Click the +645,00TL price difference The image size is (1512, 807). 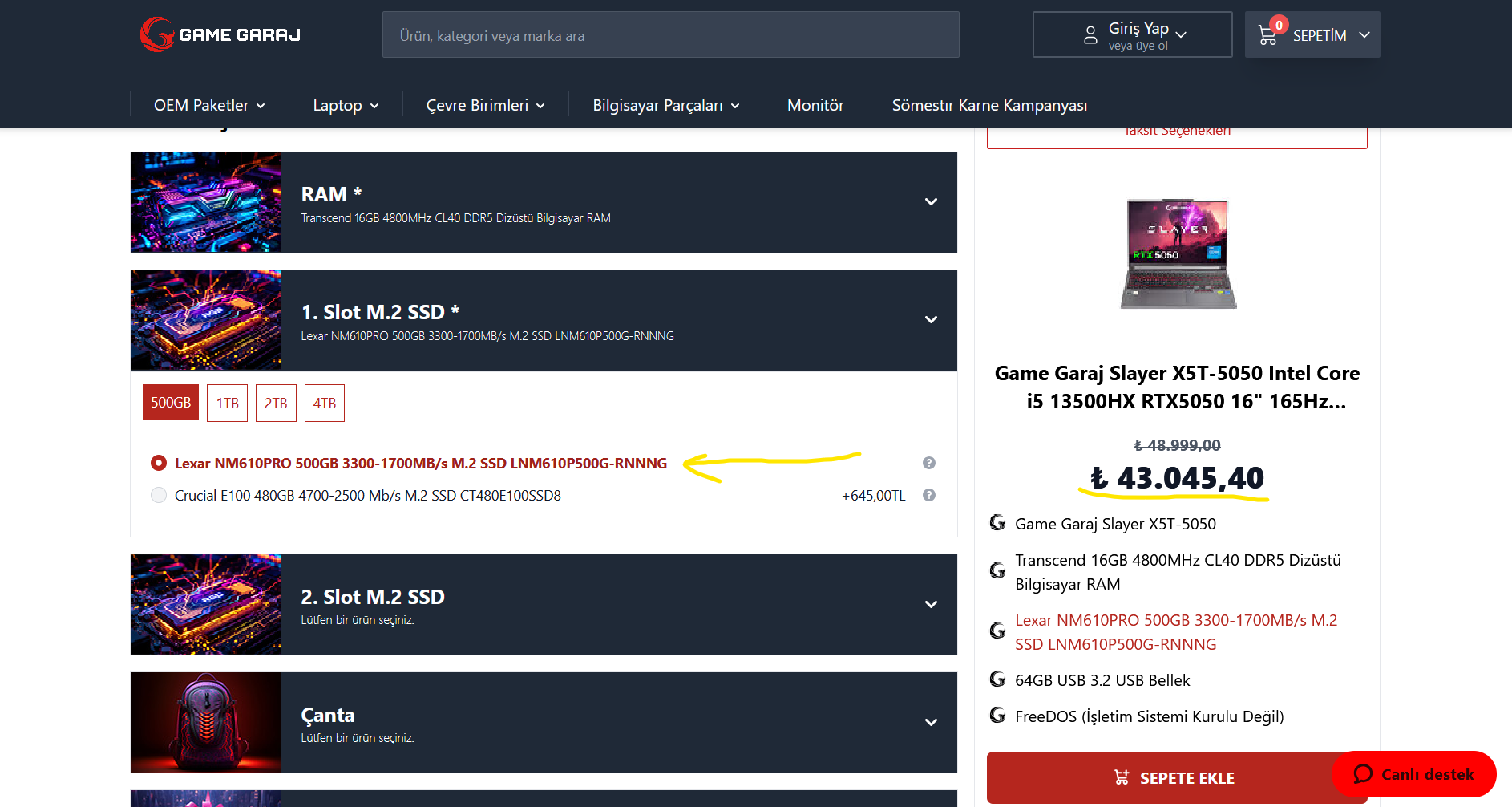pos(873,496)
